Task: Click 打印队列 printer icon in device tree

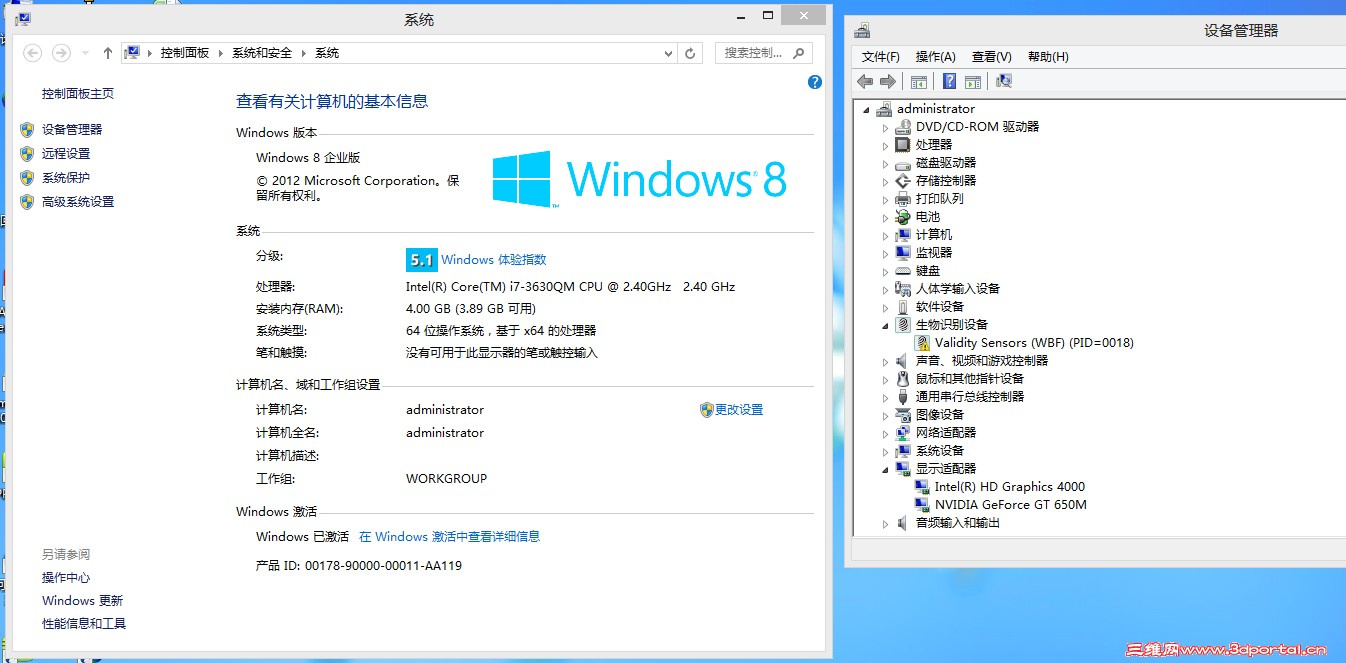Action: pos(903,199)
